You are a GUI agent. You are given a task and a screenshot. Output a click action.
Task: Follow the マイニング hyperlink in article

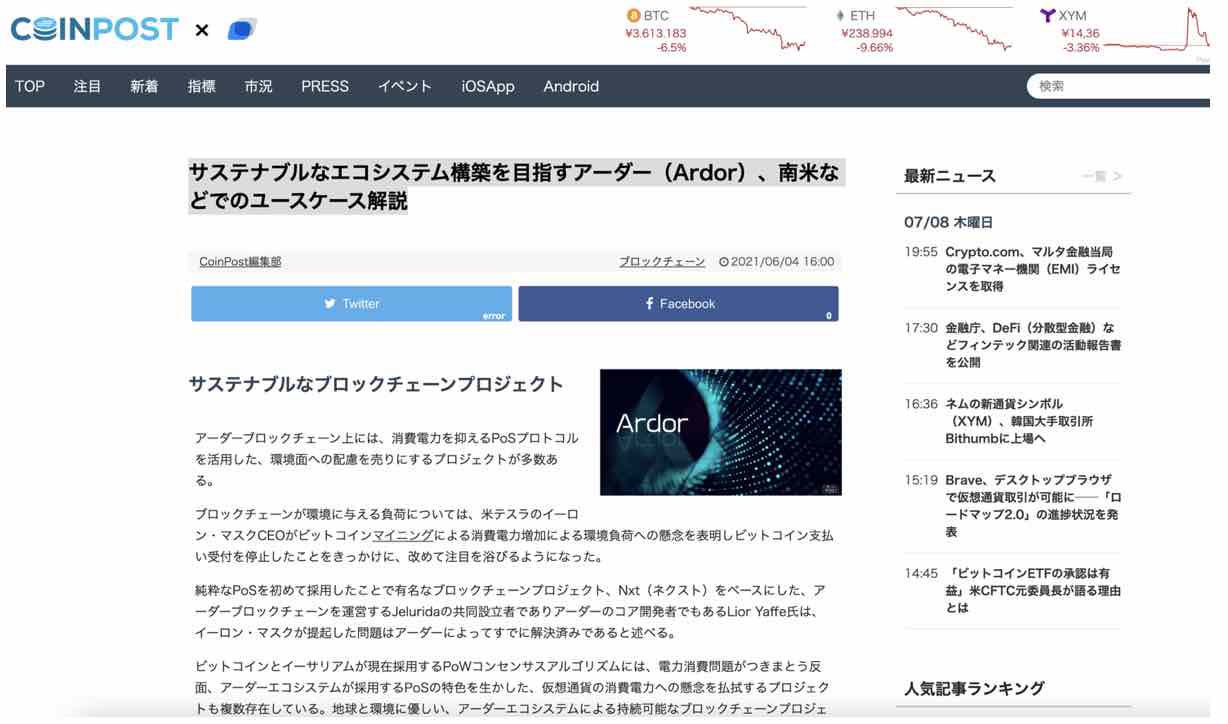[402, 536]
